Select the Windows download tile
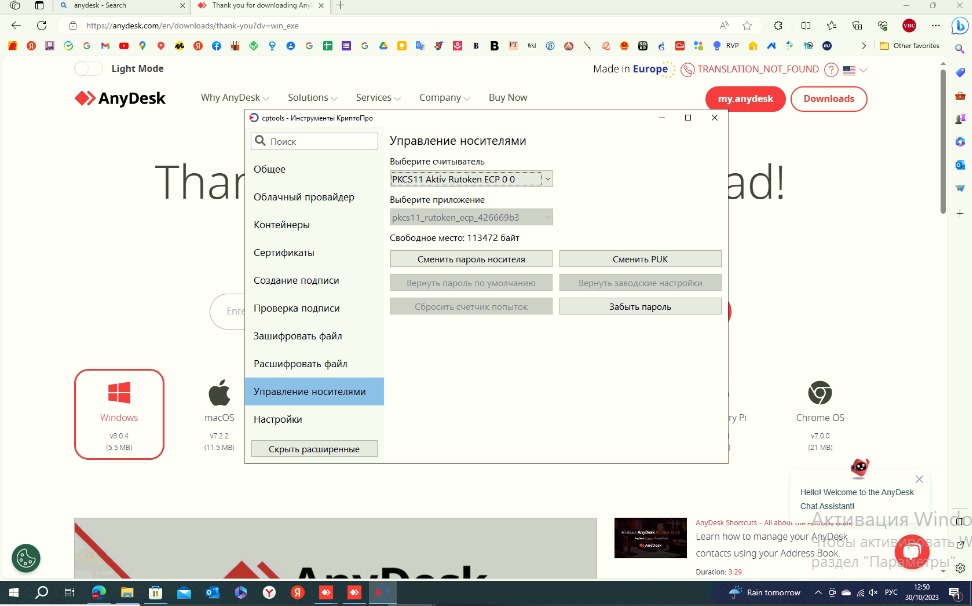 click(119, 414)
